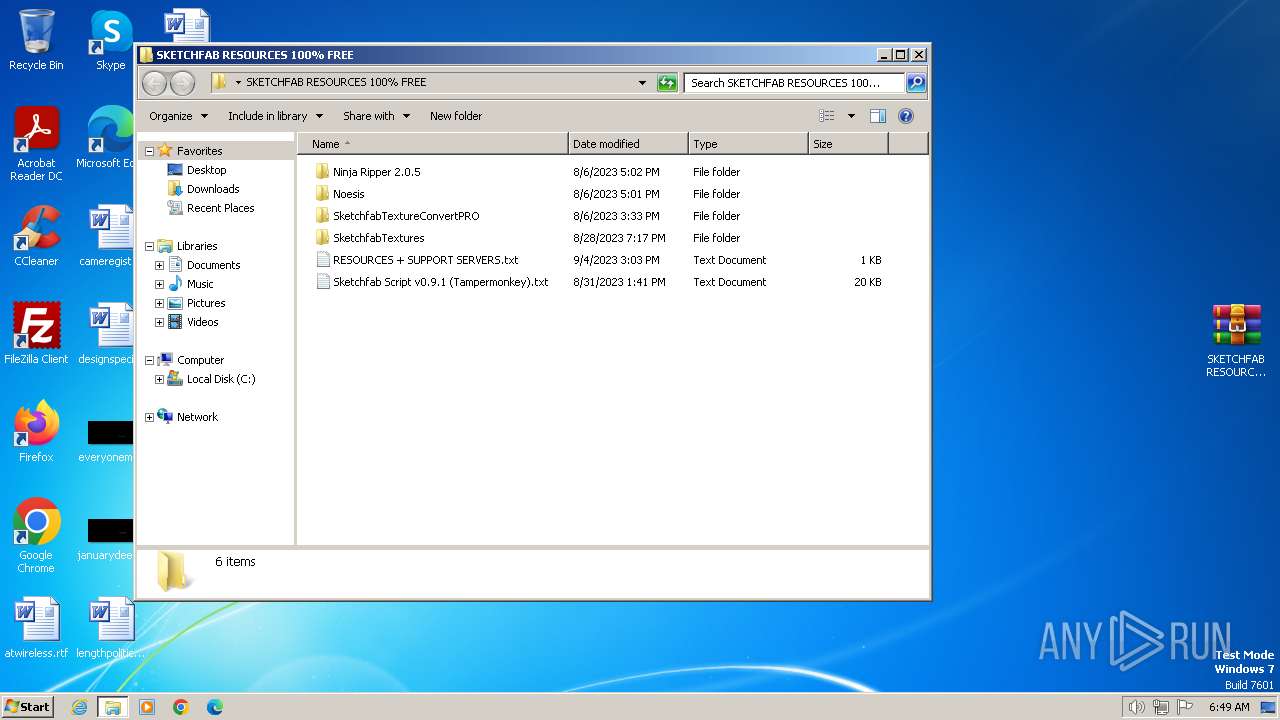Open the Include in library menu

[x=275, y=116]
